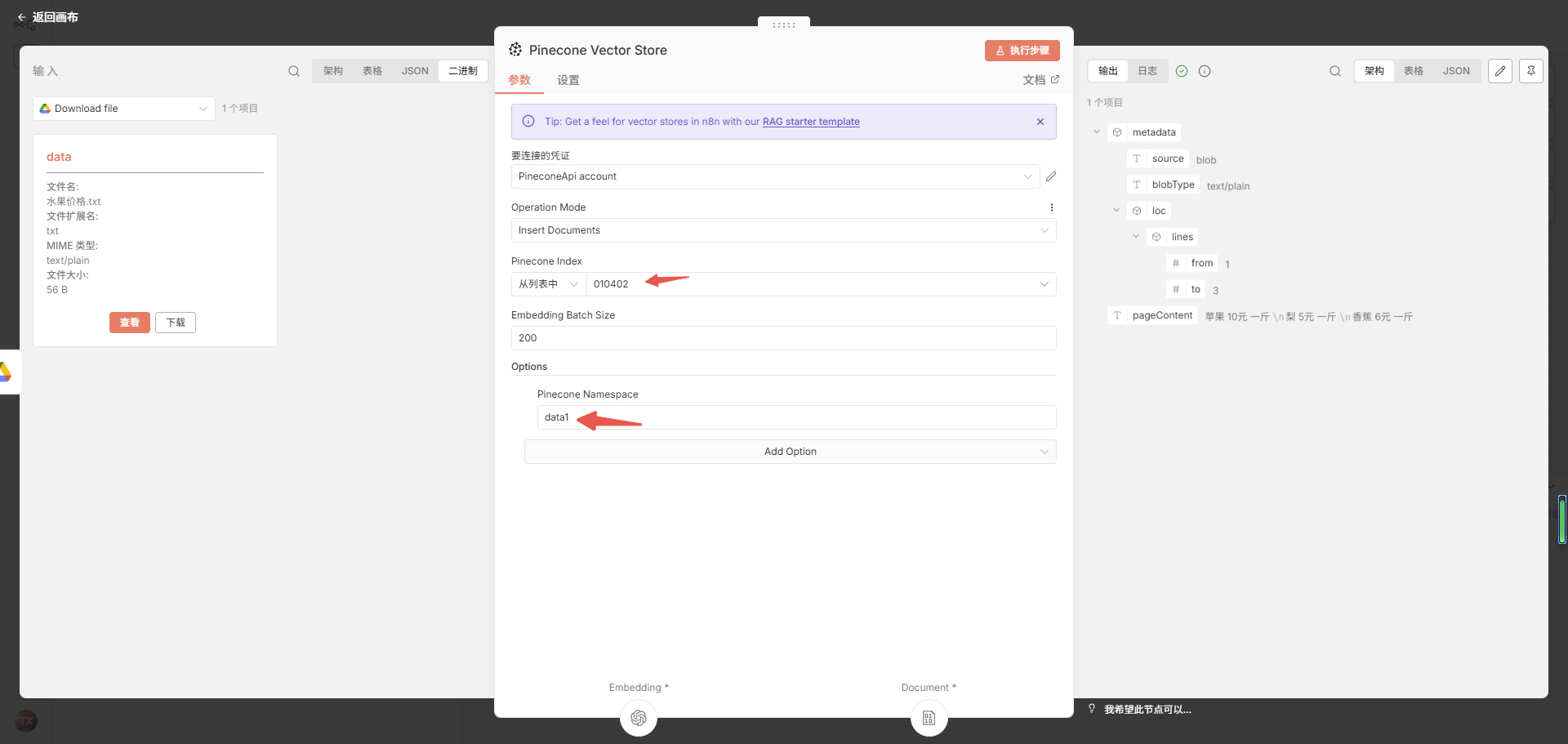Search the input panel with magnifier icon

tap(294, 71)
